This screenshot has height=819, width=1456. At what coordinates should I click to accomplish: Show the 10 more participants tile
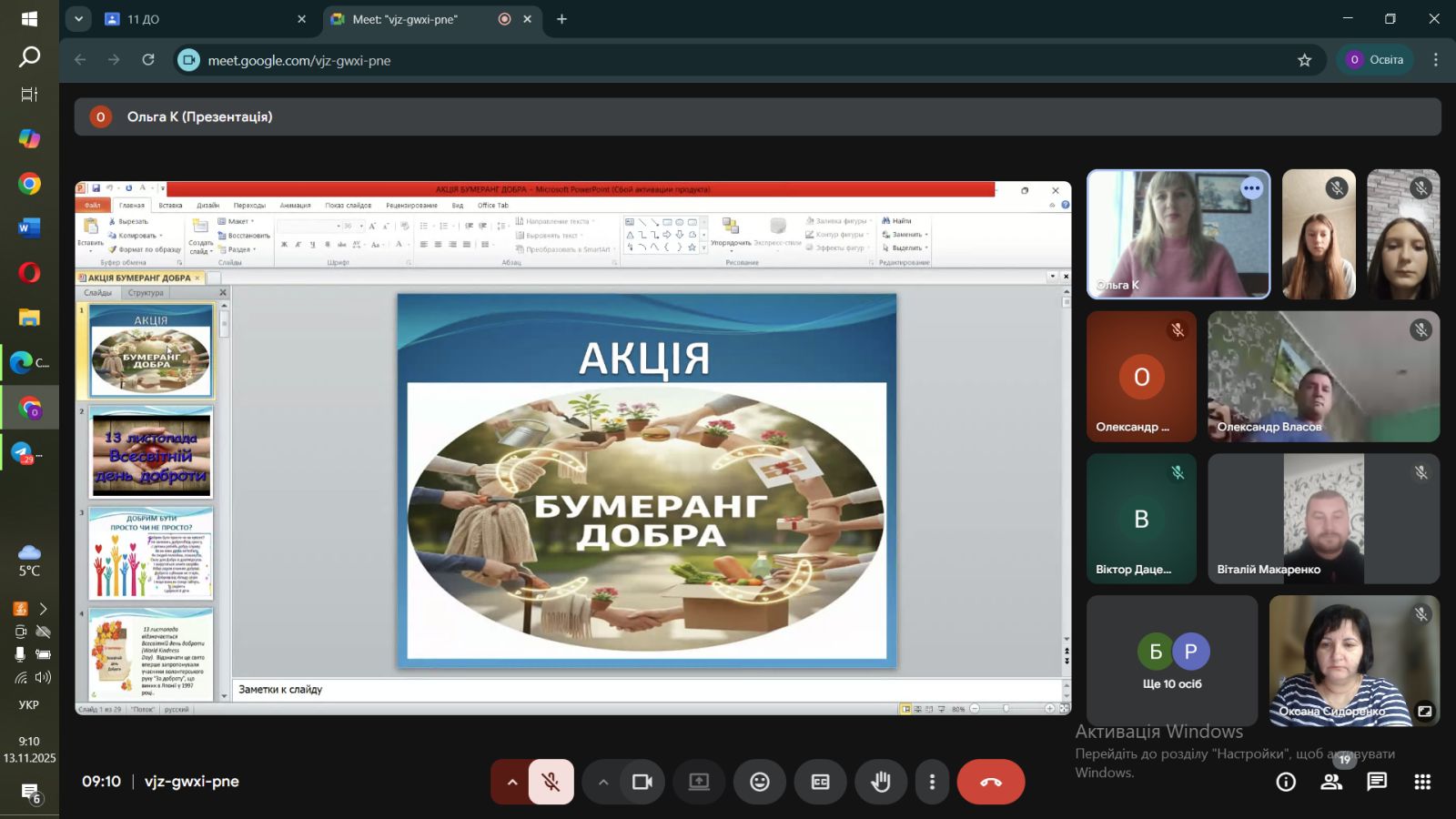click(1172, 661)
